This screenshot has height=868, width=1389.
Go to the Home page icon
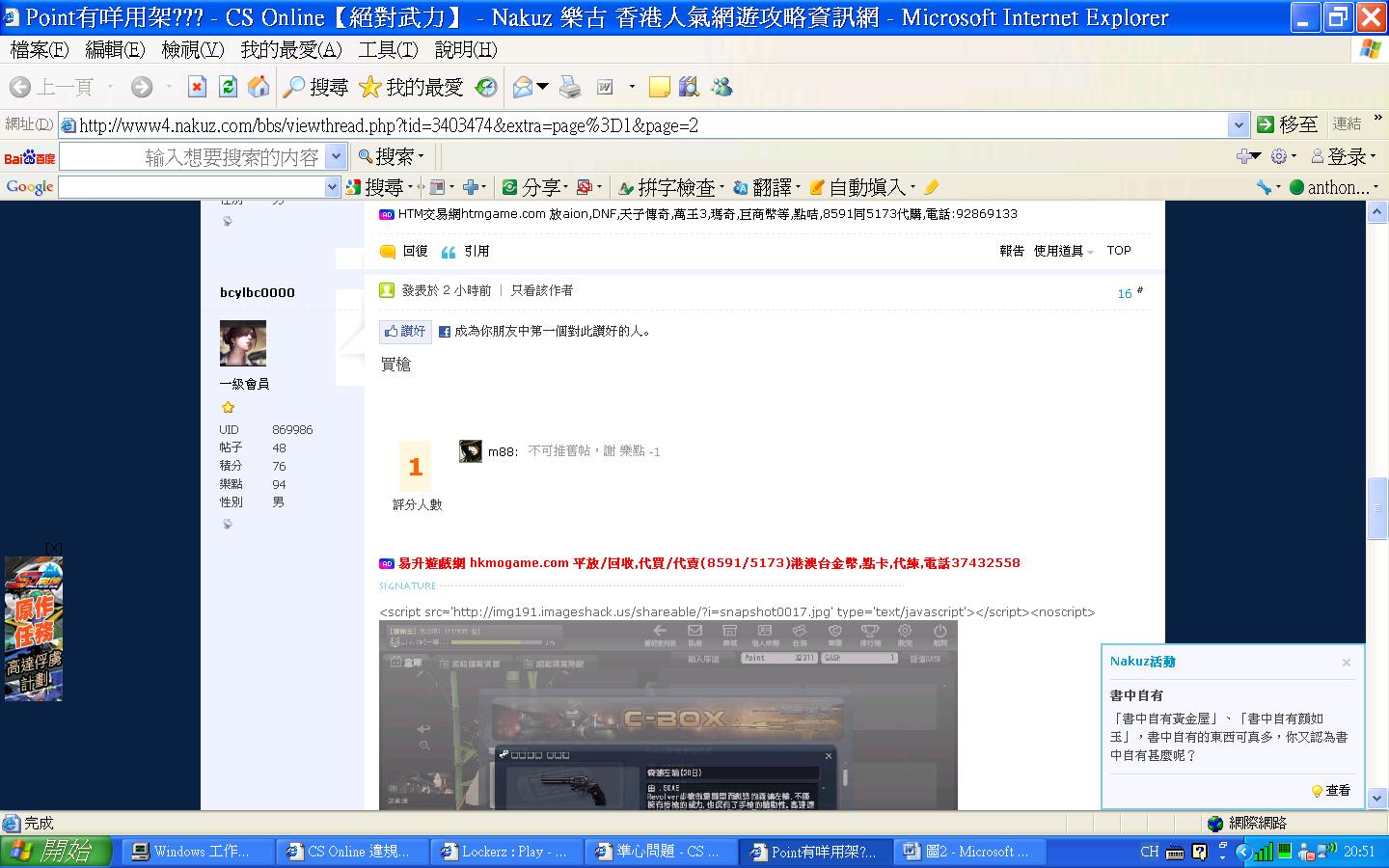click(x=259, y=88)
